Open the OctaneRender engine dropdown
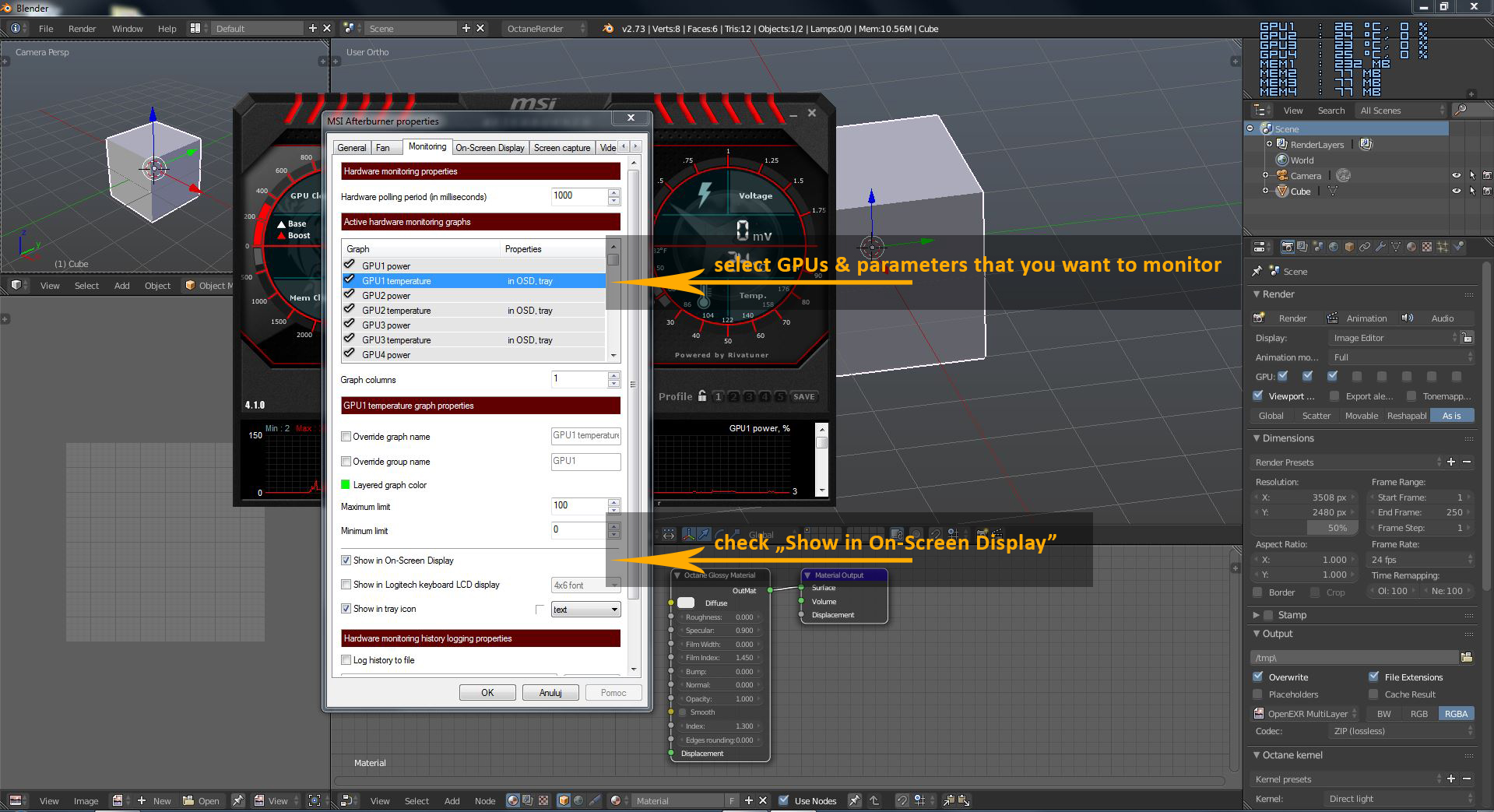The image size is (1494, 812). coord(544,28)
